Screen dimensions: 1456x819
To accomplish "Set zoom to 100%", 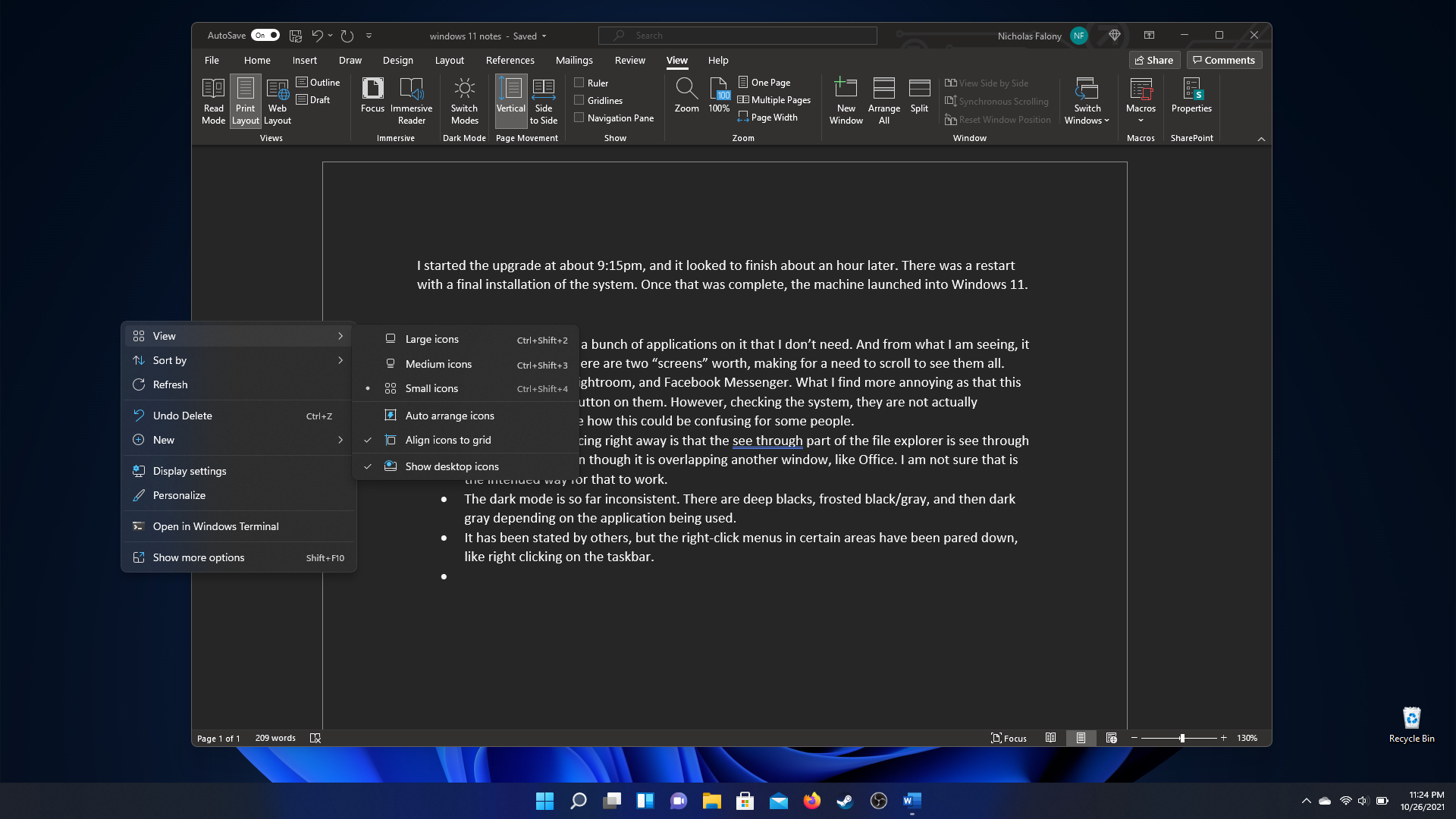I will coord(719,96).
